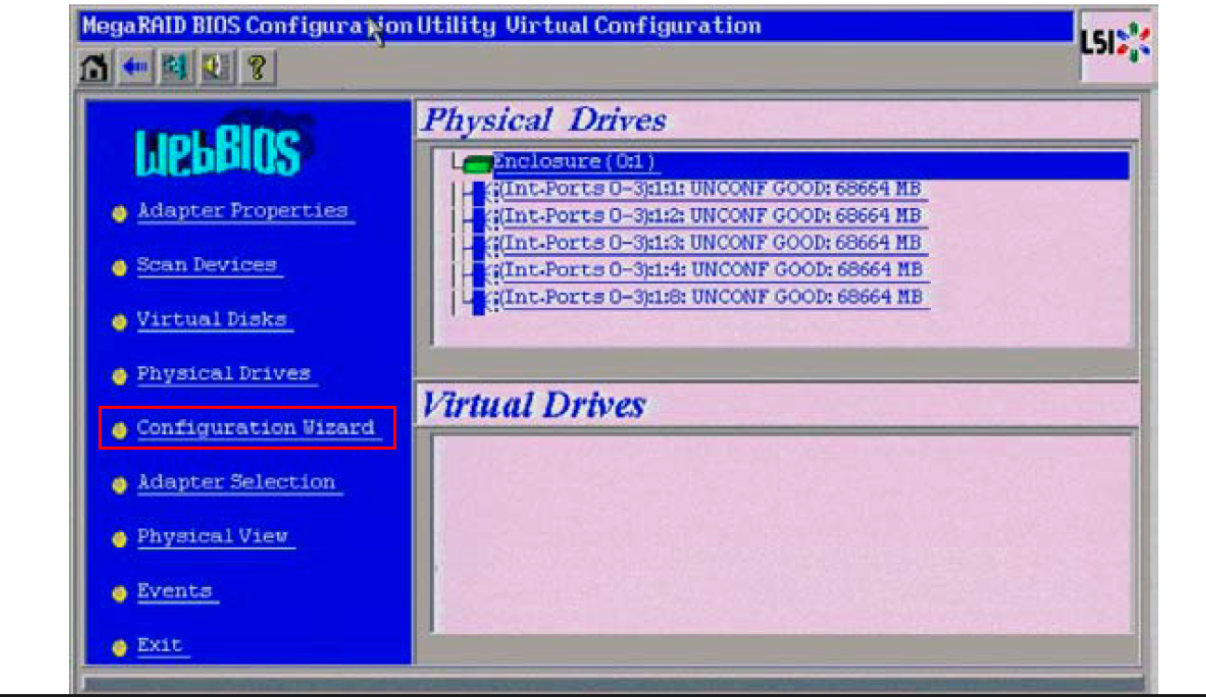Click Exit in the WebBIOS menu

pos(160,645)
